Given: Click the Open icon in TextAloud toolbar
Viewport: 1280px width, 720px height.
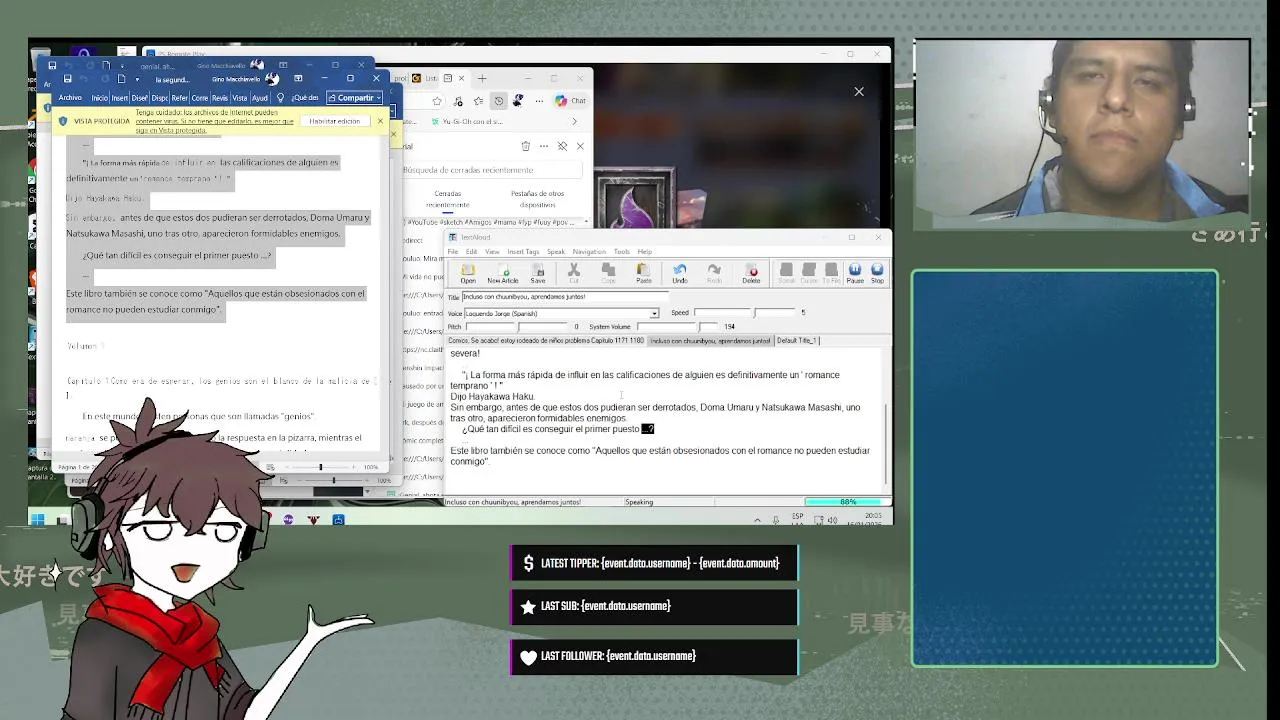Looking at the screenshot, I should [x=468, y=274].
